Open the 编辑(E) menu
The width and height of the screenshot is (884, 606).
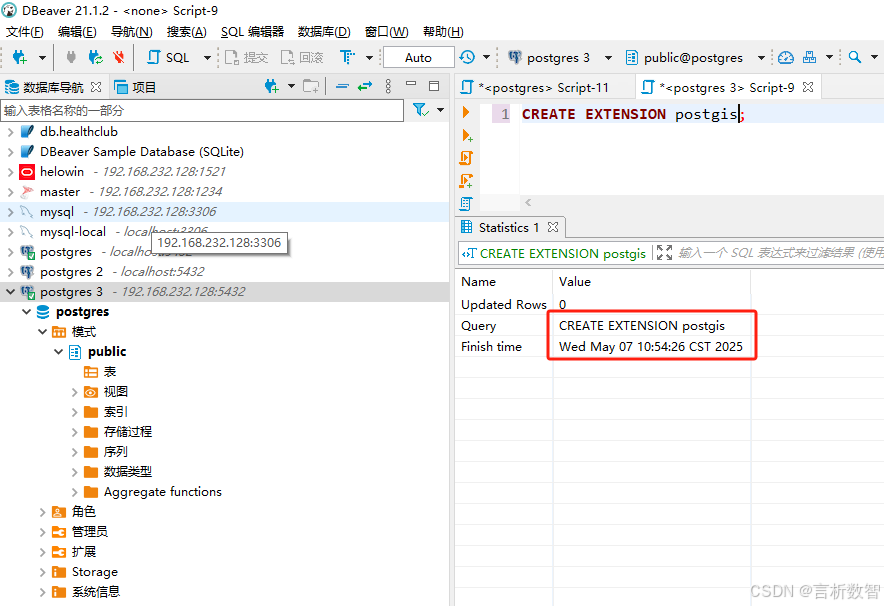pyautogui.click(x=77, y=32)
